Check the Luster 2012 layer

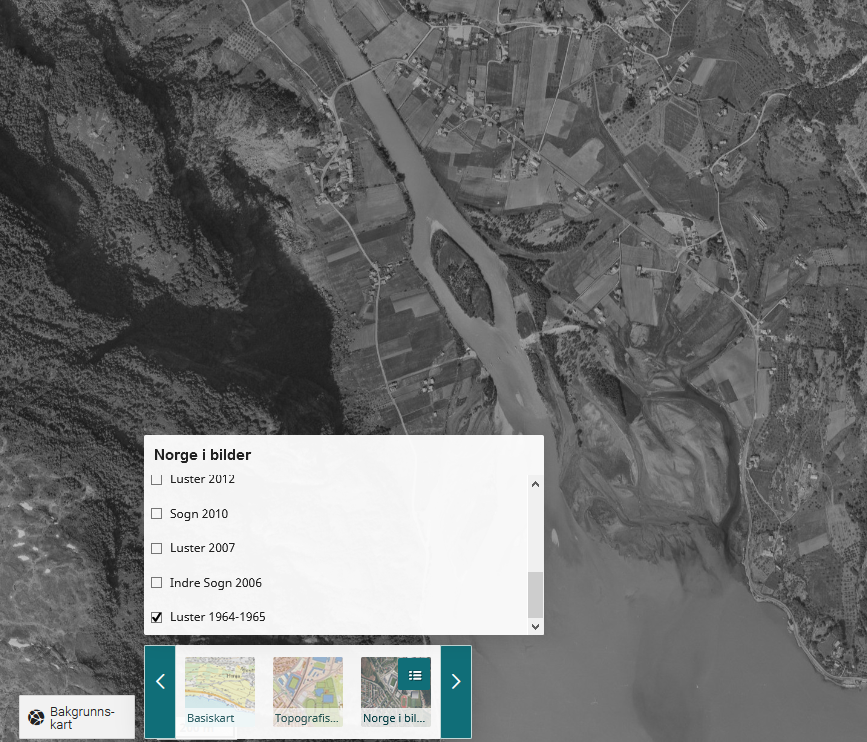click(156, 481)
